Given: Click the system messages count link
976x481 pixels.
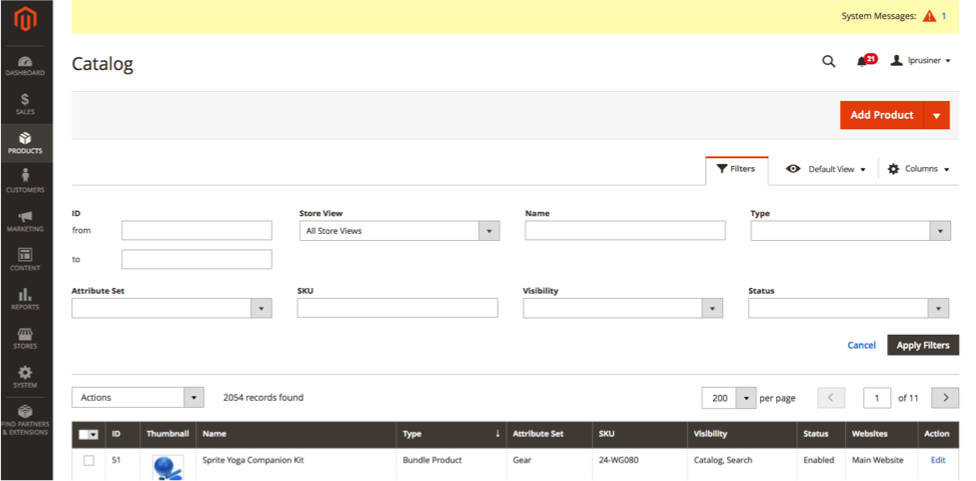Looking at the screenshot, I should tap(944, 16).
